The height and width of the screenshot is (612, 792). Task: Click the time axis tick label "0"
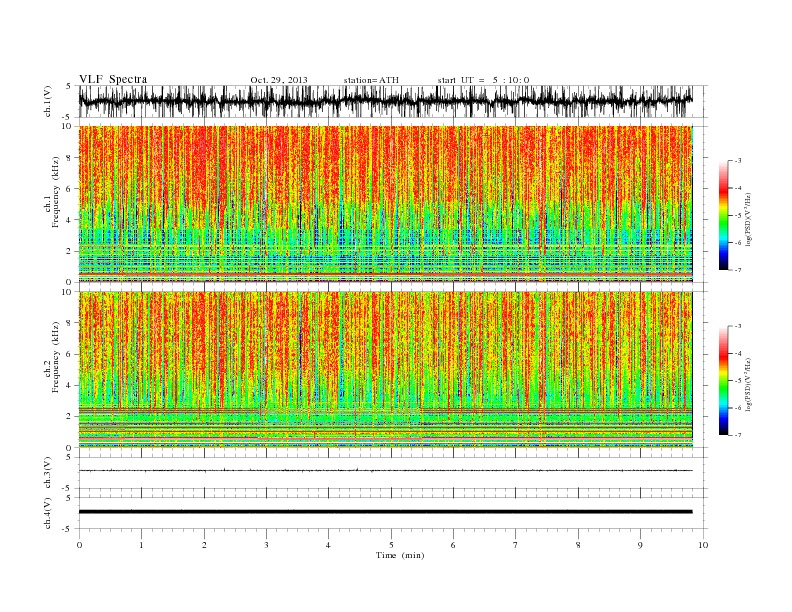pos(79,545)
